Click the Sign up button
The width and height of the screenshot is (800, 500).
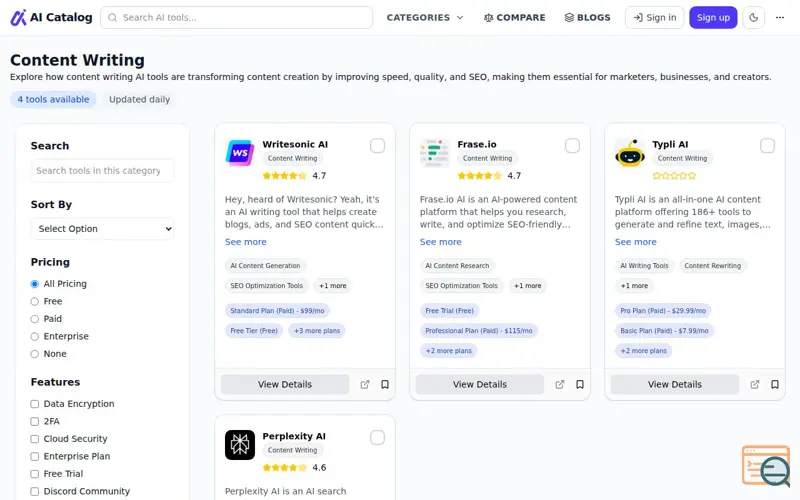[x=713, y=17]
